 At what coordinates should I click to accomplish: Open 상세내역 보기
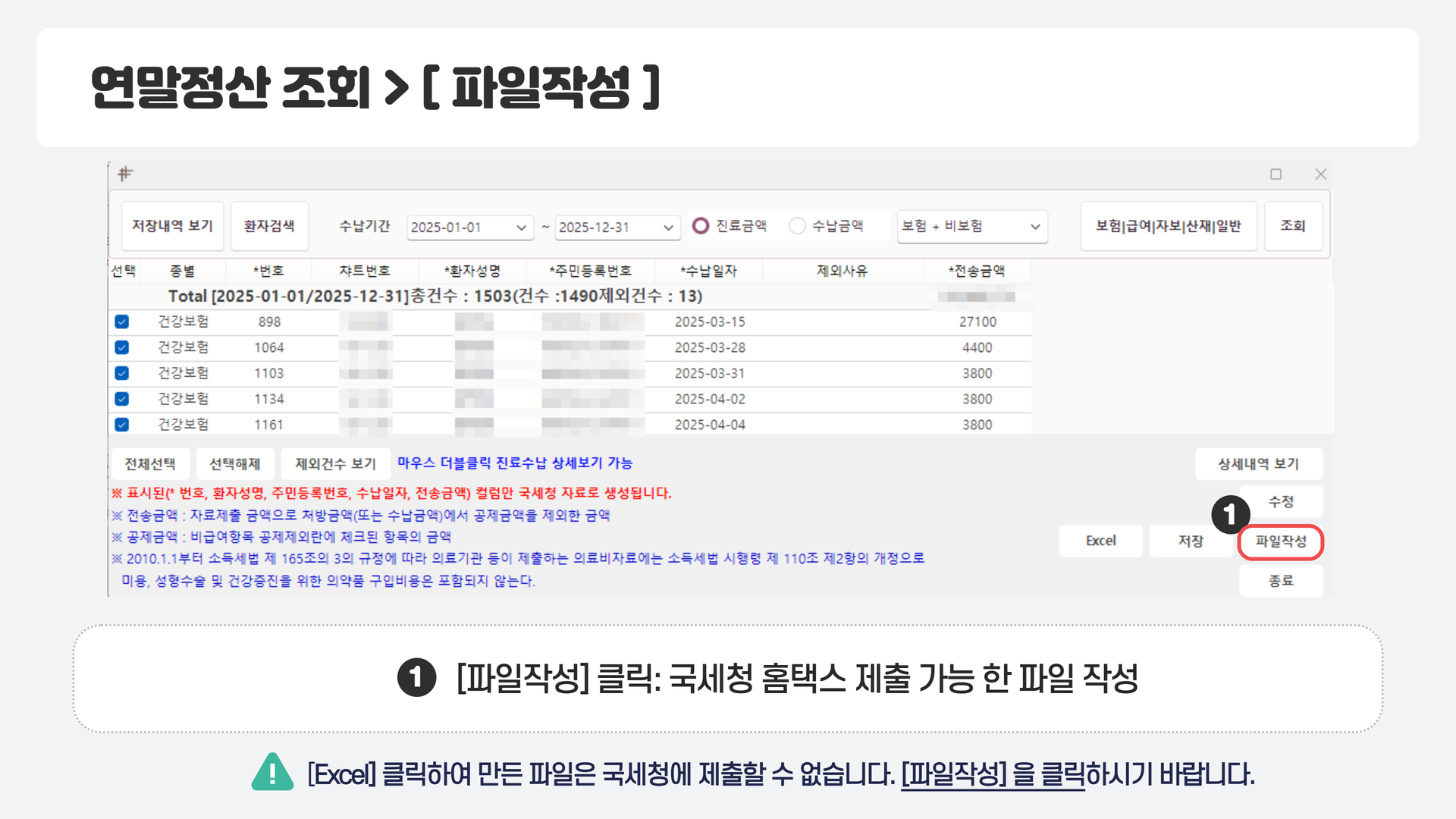[1258, 463]
